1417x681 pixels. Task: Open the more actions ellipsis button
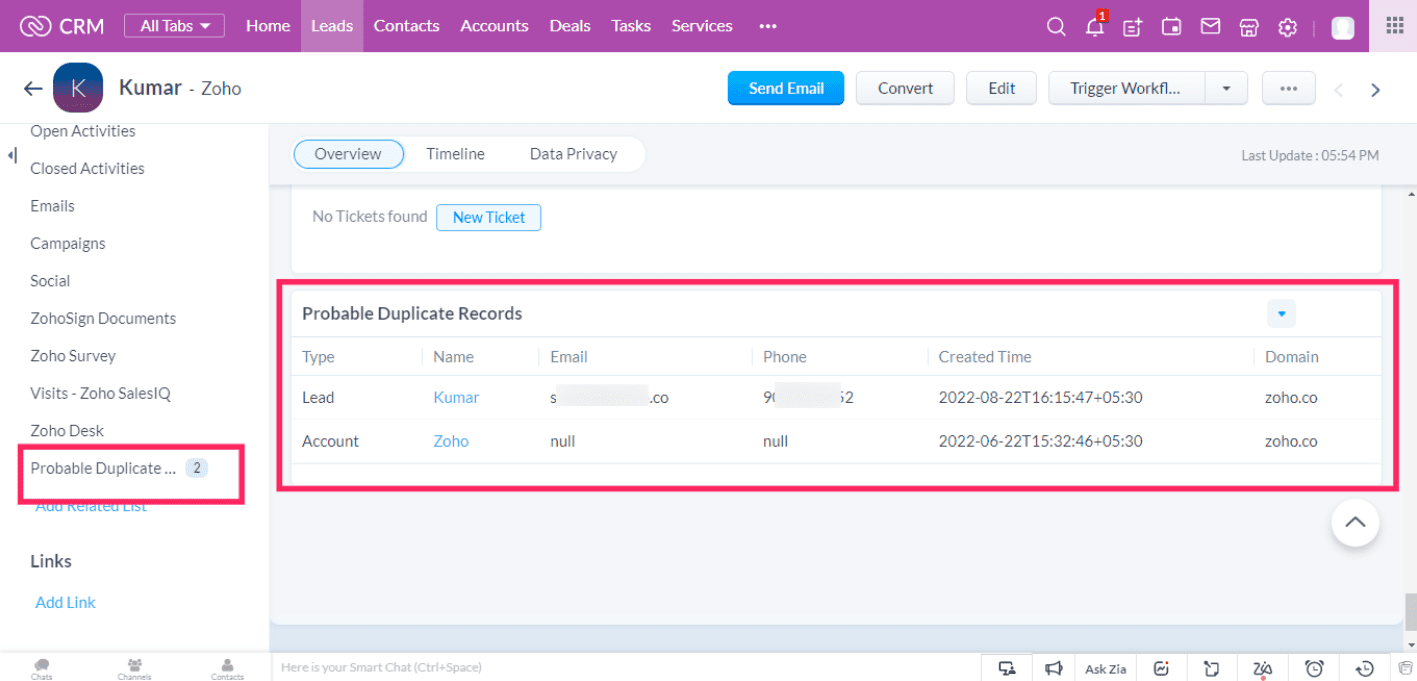pos(1288,88)
